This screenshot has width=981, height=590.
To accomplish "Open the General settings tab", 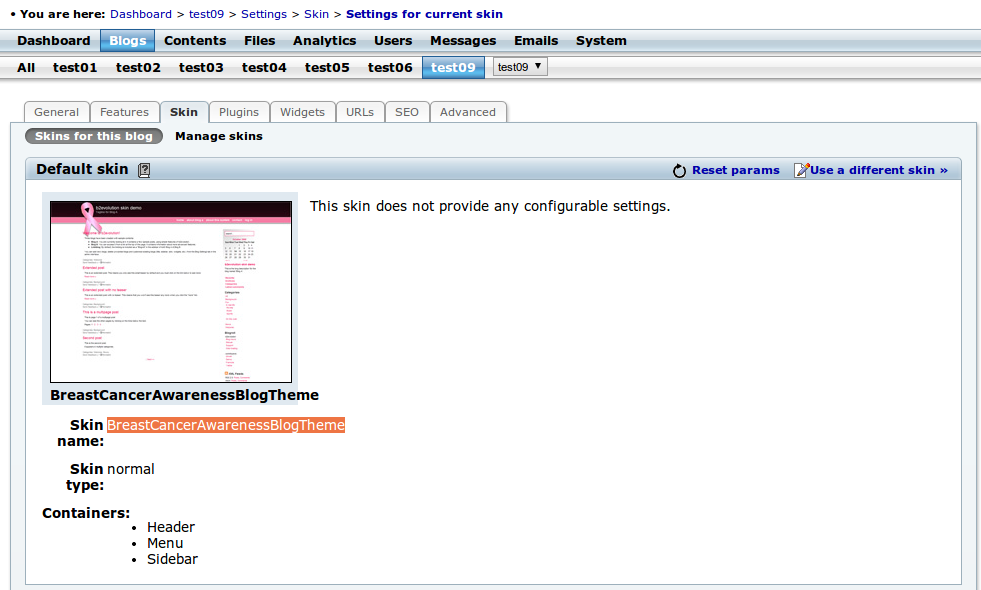I will pyautogui.click(x=57, y=112).
